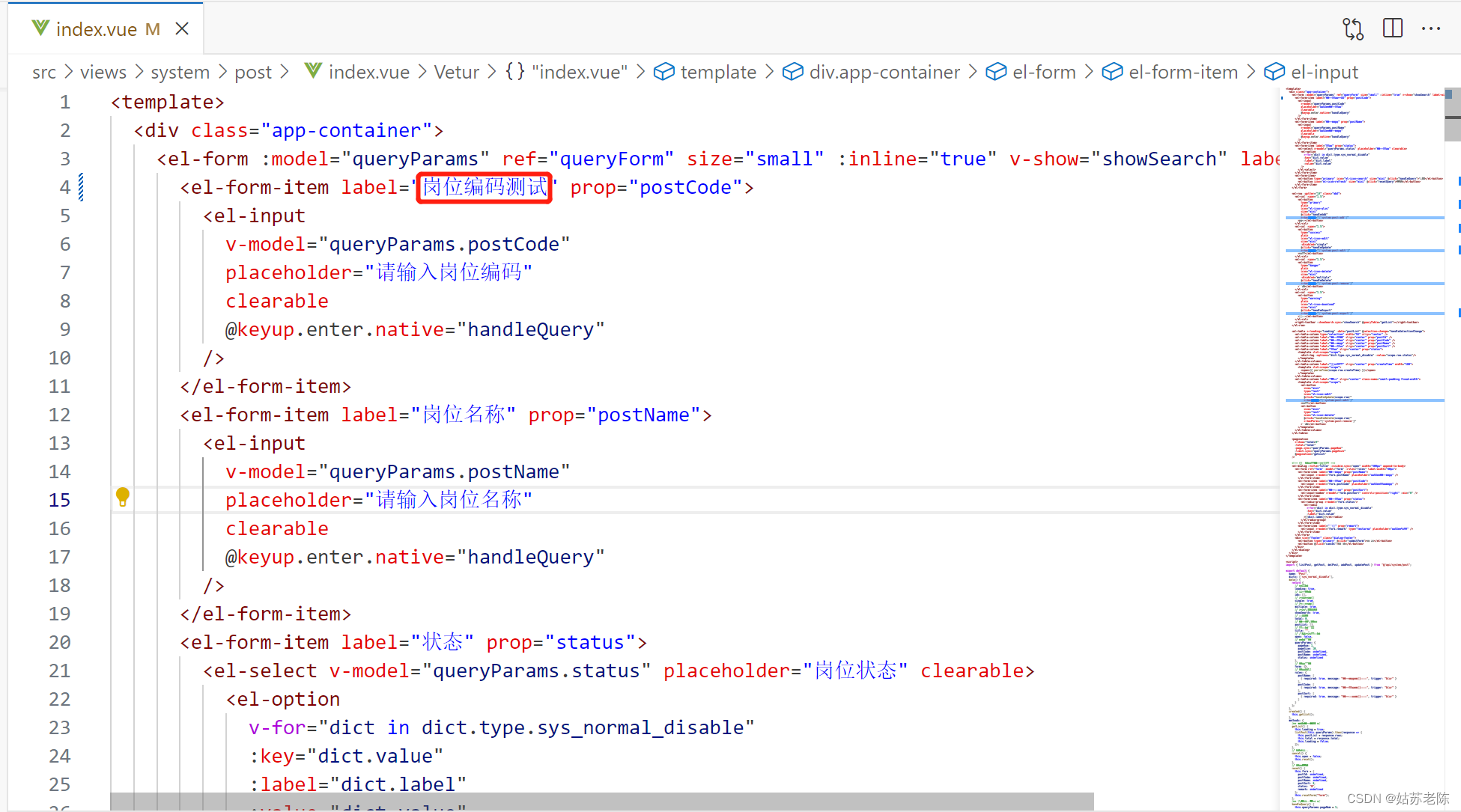Click line number 15 in gutter
1461x812 pixels.
coord(60,500)
